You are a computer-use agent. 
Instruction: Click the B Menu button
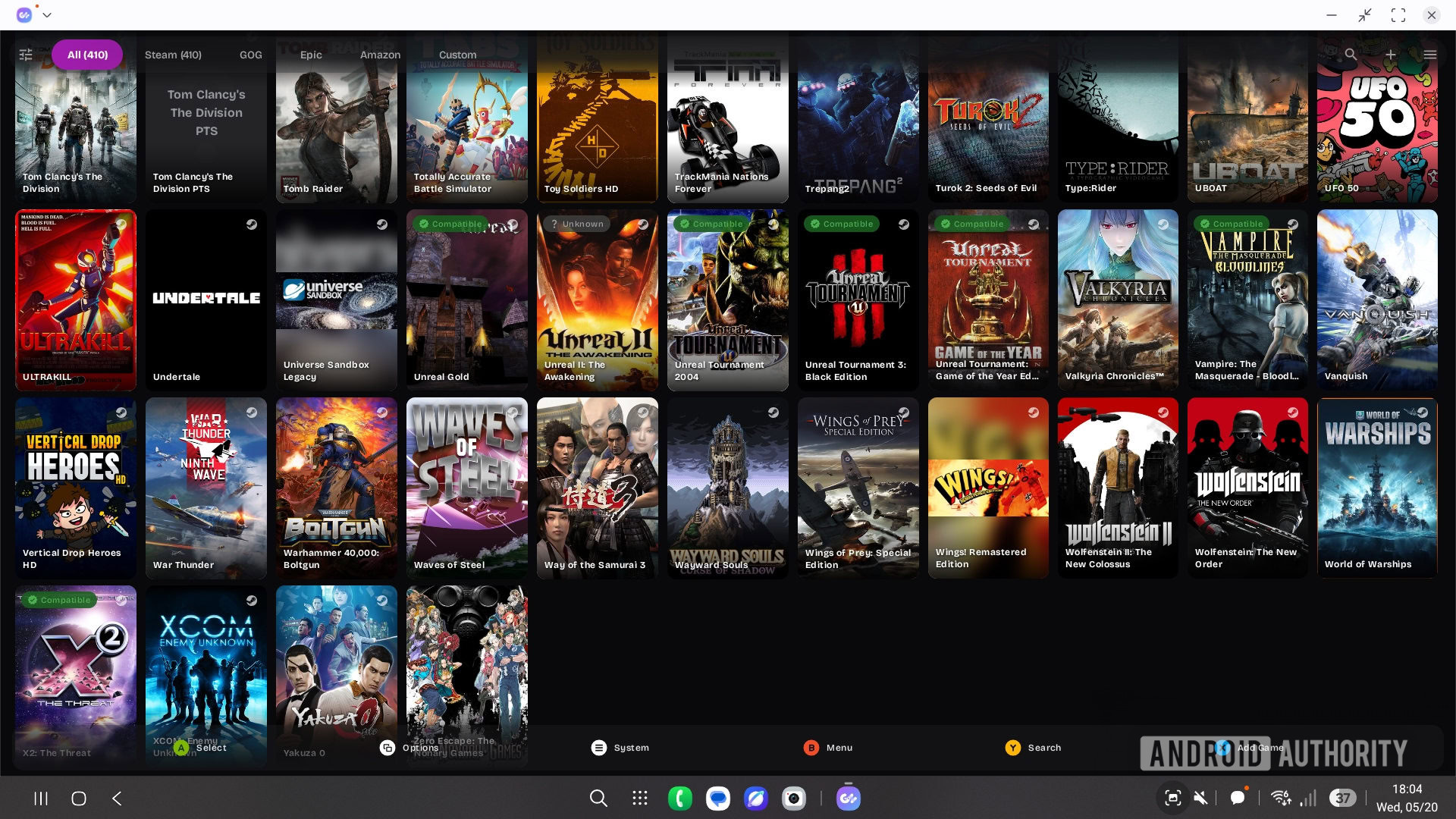point(828,748)
